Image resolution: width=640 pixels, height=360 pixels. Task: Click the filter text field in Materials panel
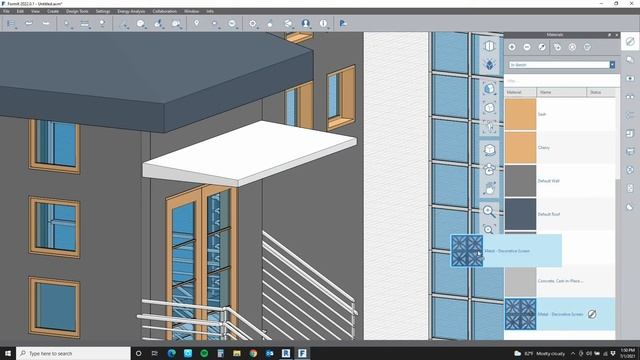click(562, 80)
